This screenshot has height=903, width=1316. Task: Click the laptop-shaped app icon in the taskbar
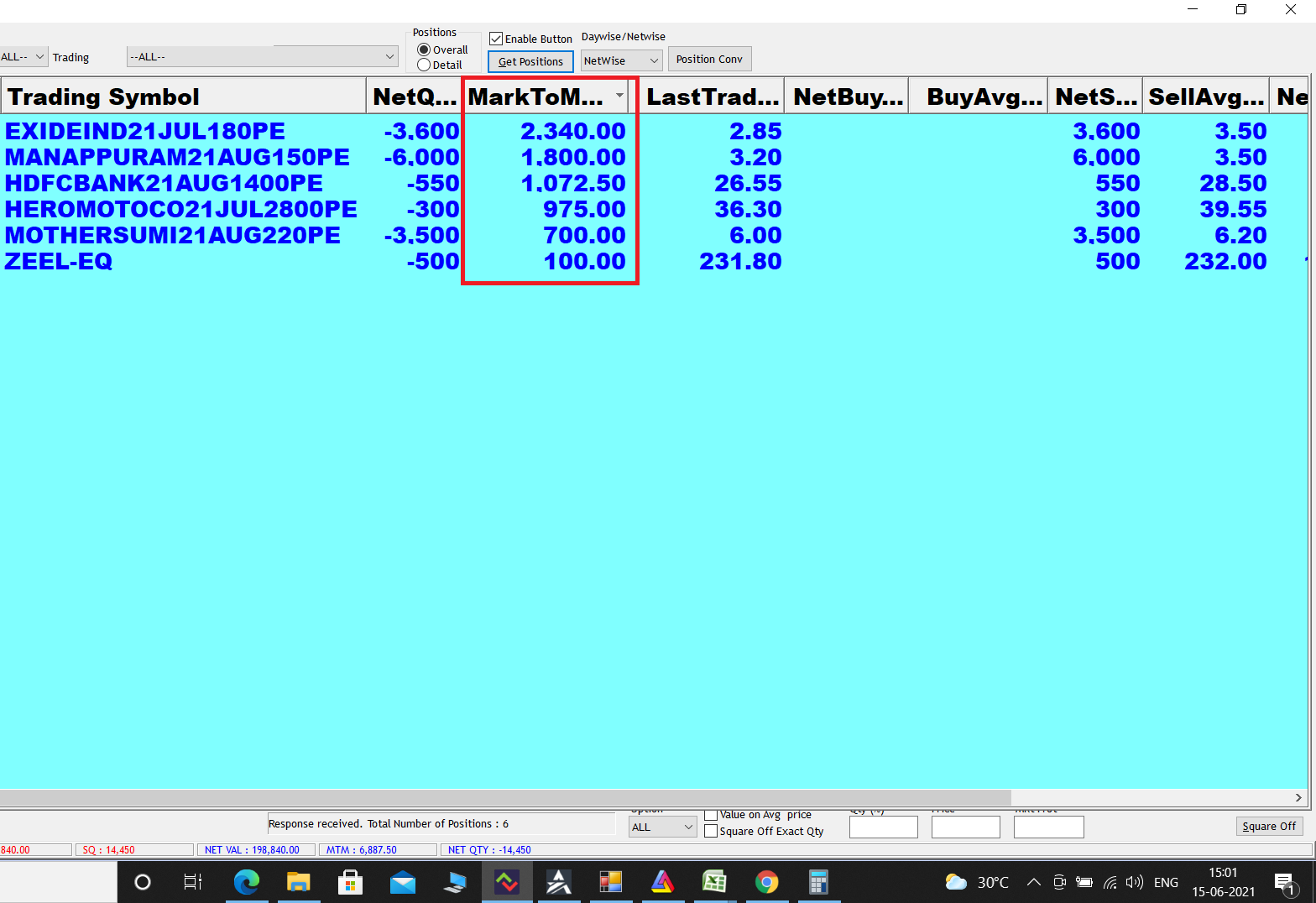pyautogui.click(x=455, y=882)
